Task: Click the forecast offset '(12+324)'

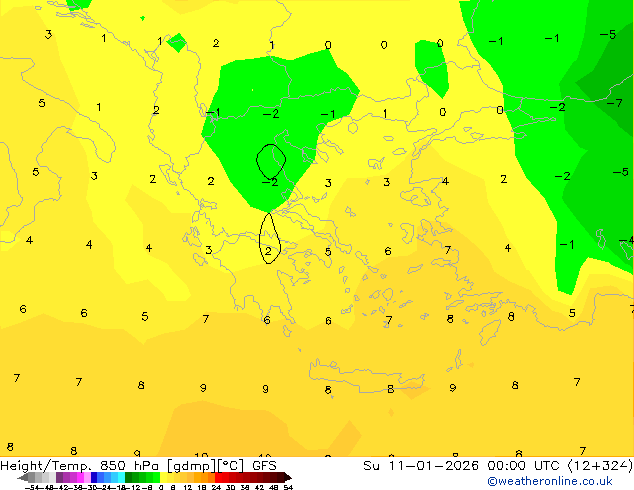Action: pos(601,466)
